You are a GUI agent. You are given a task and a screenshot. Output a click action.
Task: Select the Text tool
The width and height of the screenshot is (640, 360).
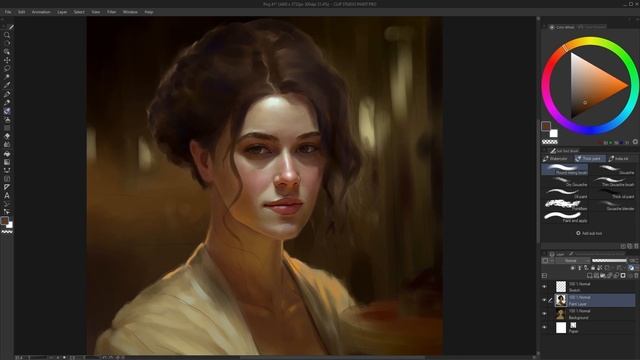[x=7, y=196]
